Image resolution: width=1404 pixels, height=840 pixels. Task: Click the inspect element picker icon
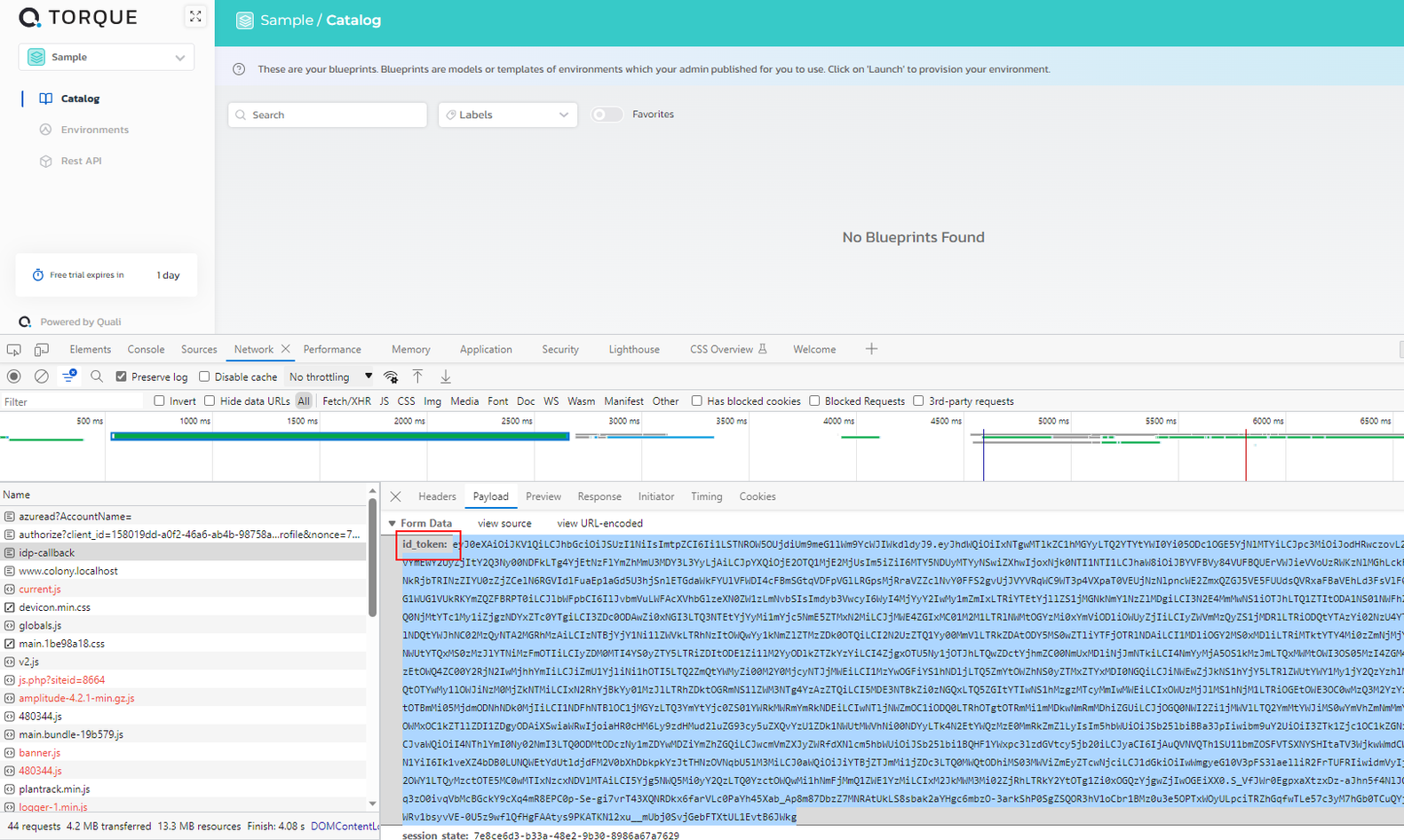13,350
